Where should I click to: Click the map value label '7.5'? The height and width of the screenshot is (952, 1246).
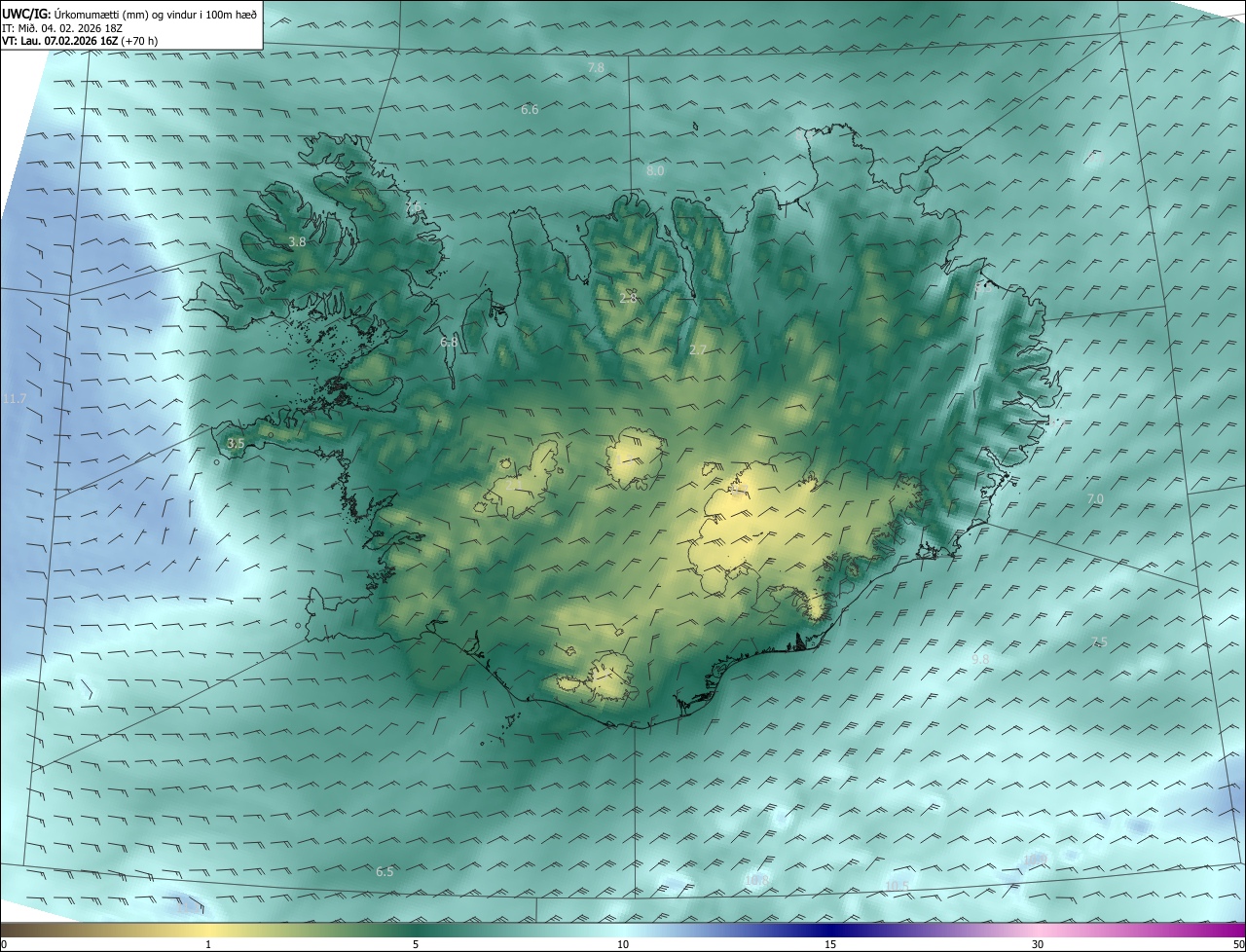pyautogui.click(x=1099, y=642)
